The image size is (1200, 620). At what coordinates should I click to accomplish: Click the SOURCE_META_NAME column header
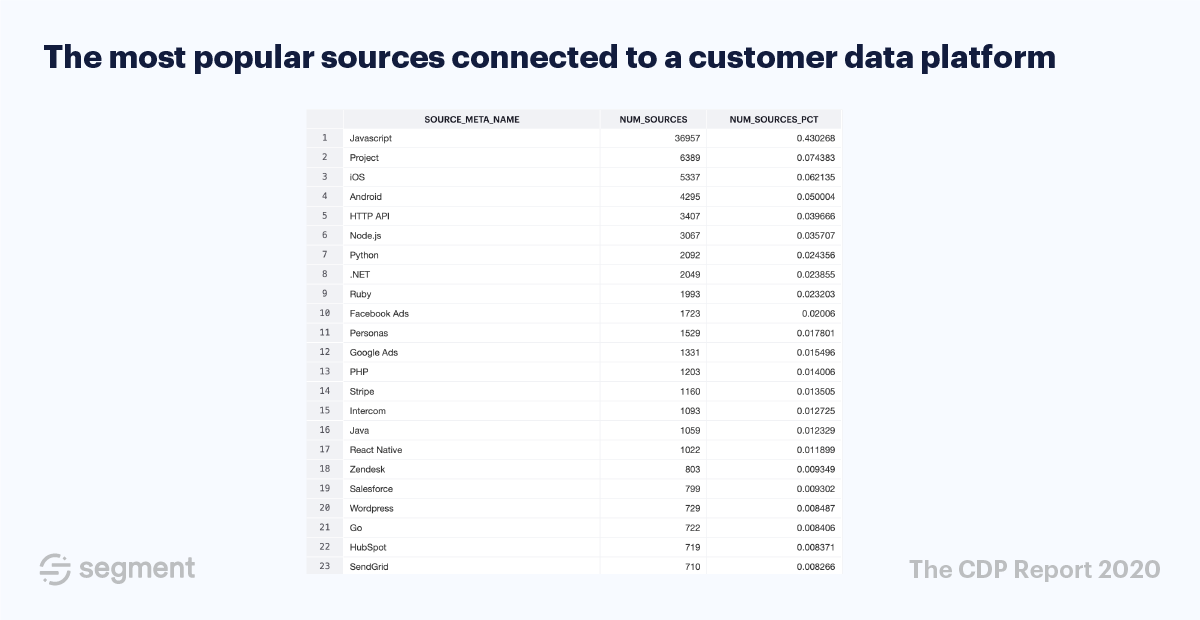pyautogui.click(x=472, y=119)
